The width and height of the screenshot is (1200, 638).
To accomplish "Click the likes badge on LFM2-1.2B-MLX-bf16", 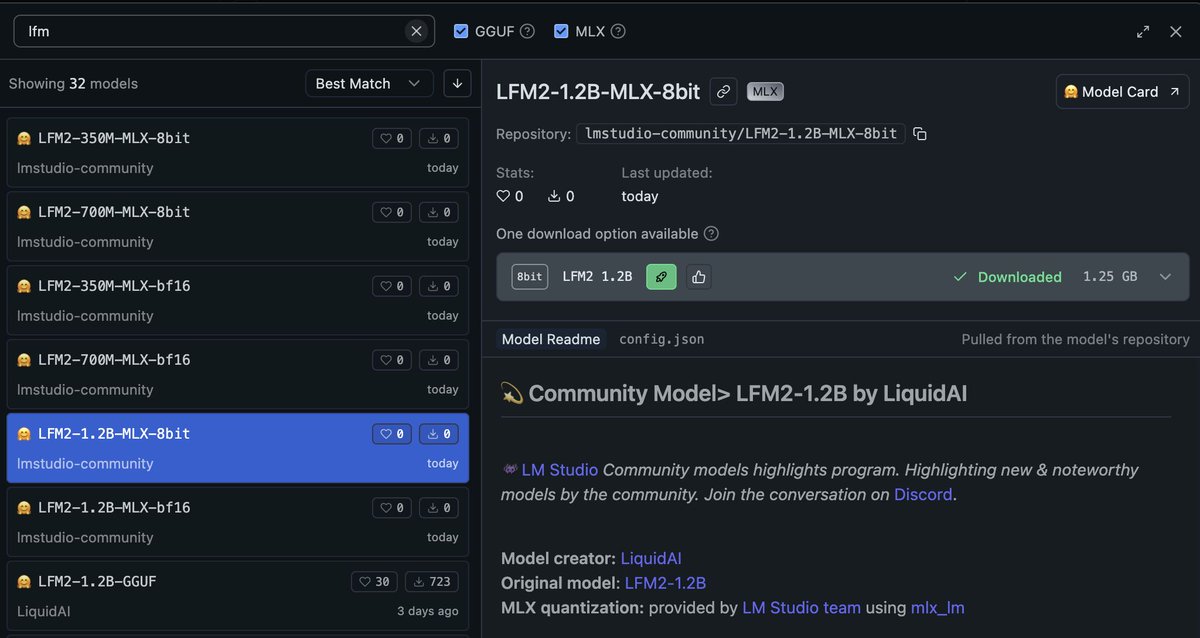I will (x=392, y=508).
